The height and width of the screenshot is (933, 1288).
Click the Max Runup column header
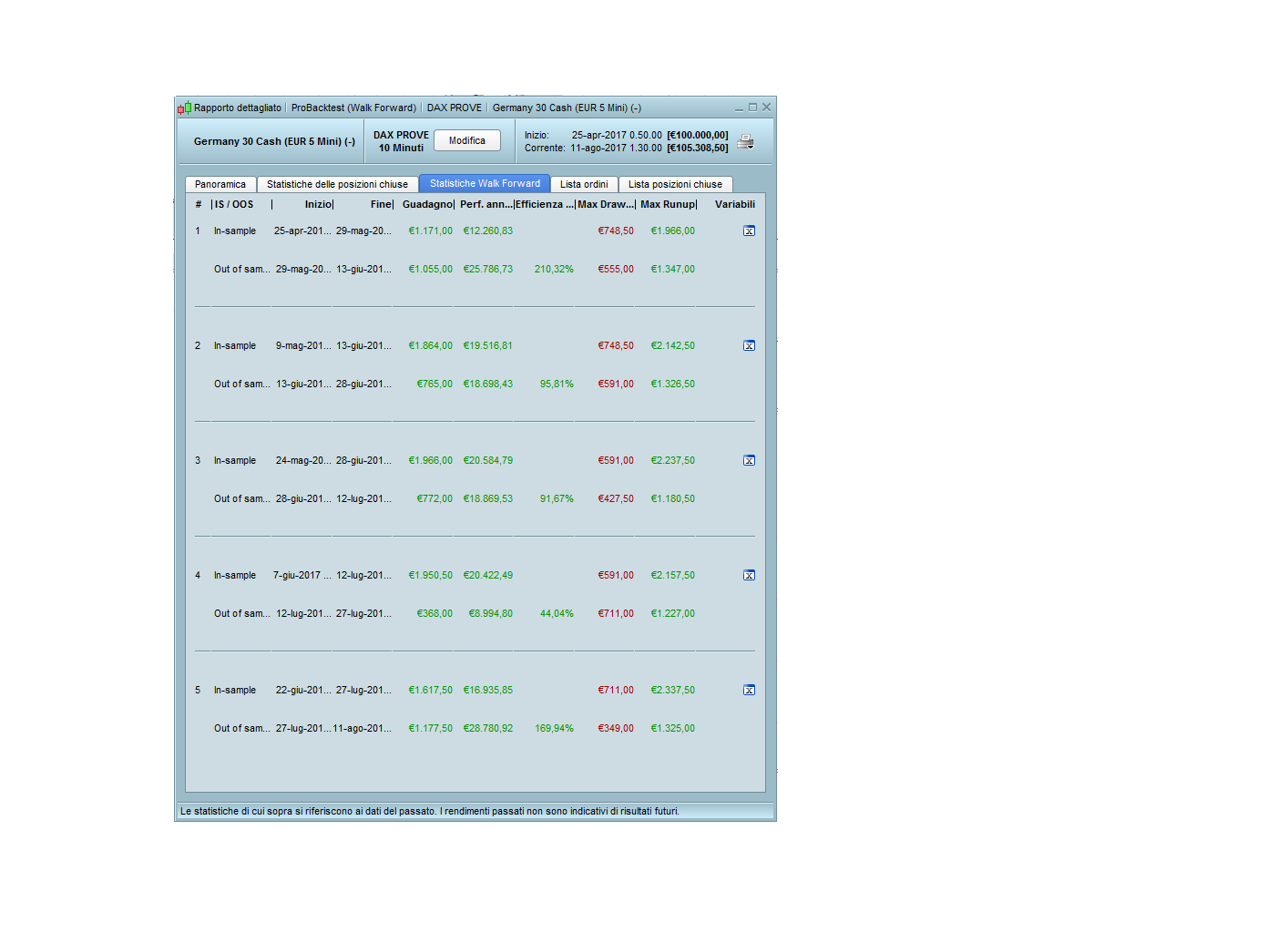tap(668, 204)
